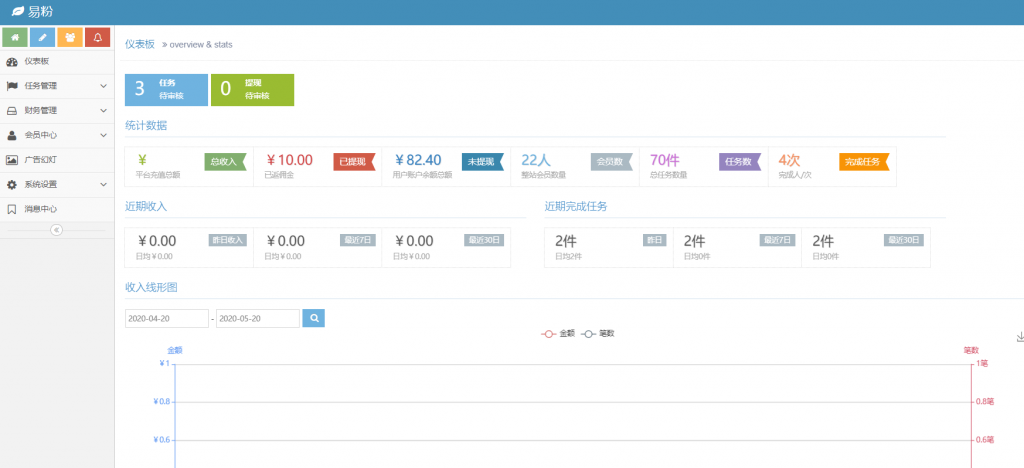Click the search icon beside date range
Screen dimensions: 1024x468
[313, 318]
